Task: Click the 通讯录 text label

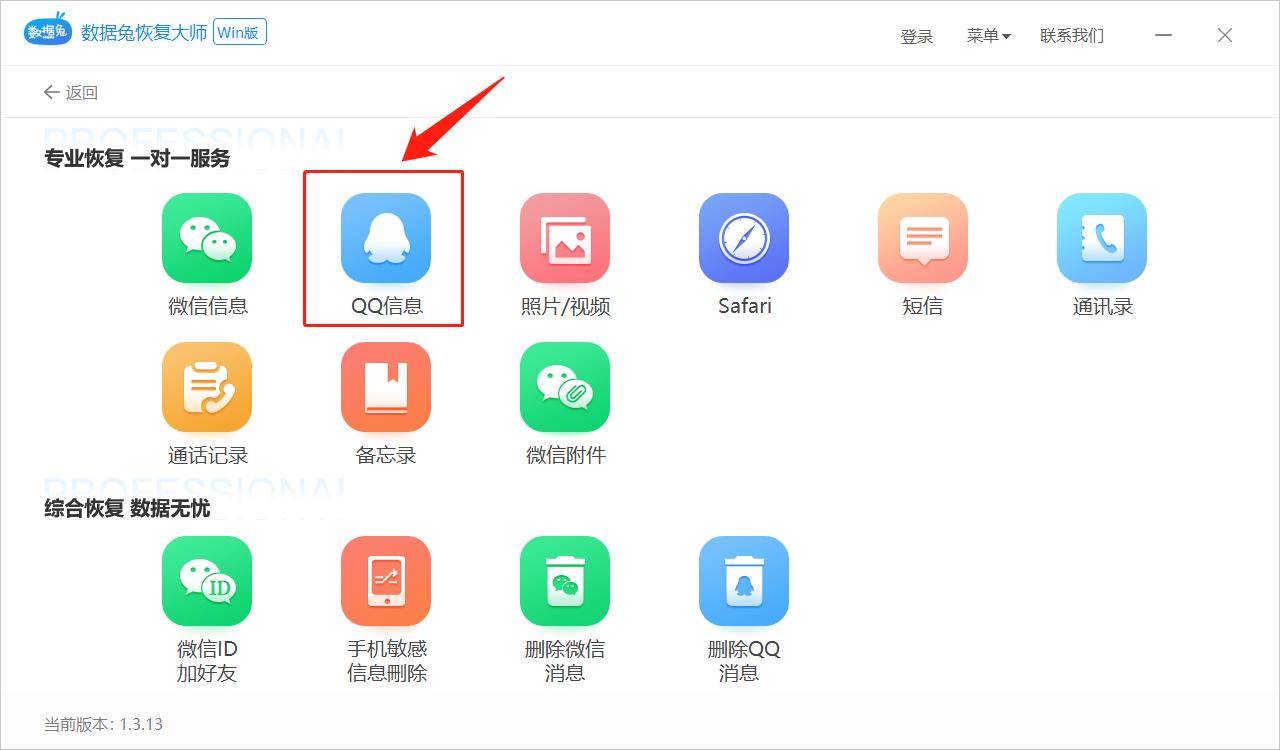Action: click(x=1103, y=306)
